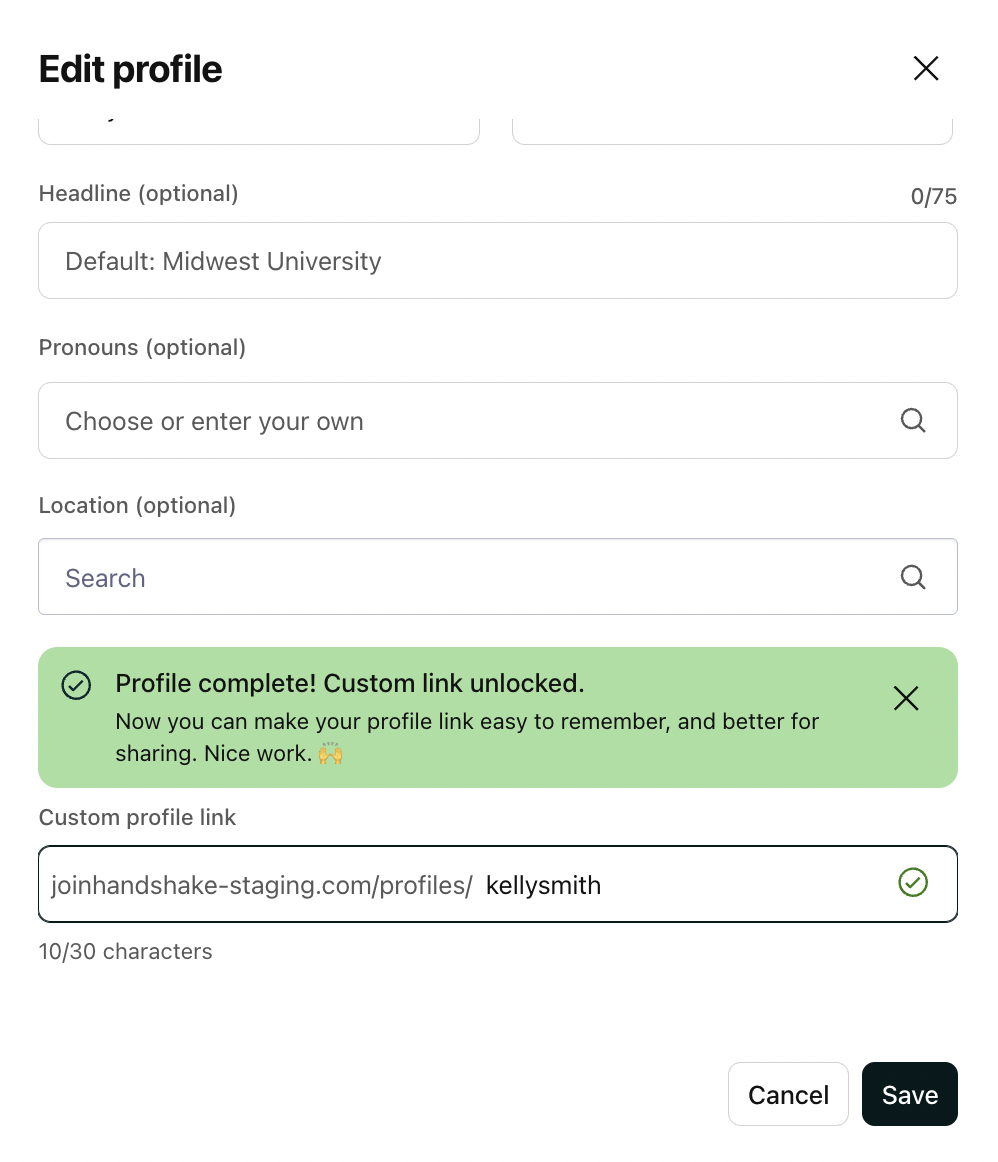
Task: Close the Edit profile dialog
Action: (x=925, y=68)
